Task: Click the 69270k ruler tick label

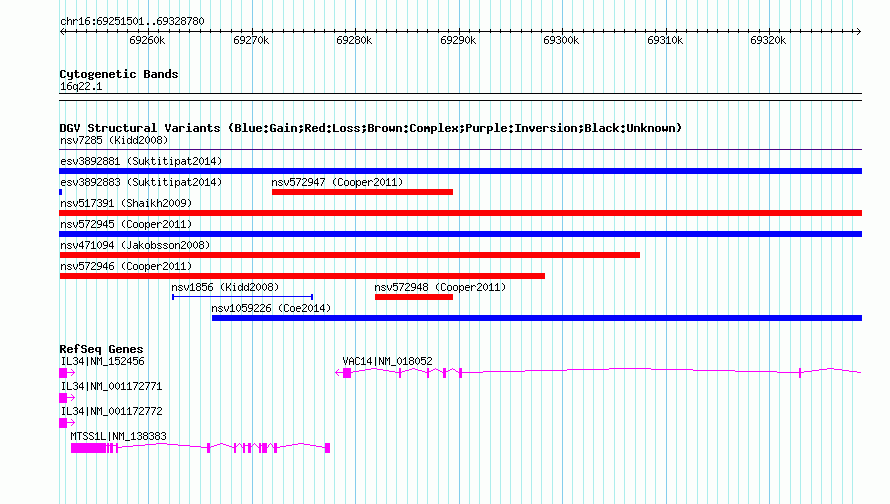Action: (251, 41)
